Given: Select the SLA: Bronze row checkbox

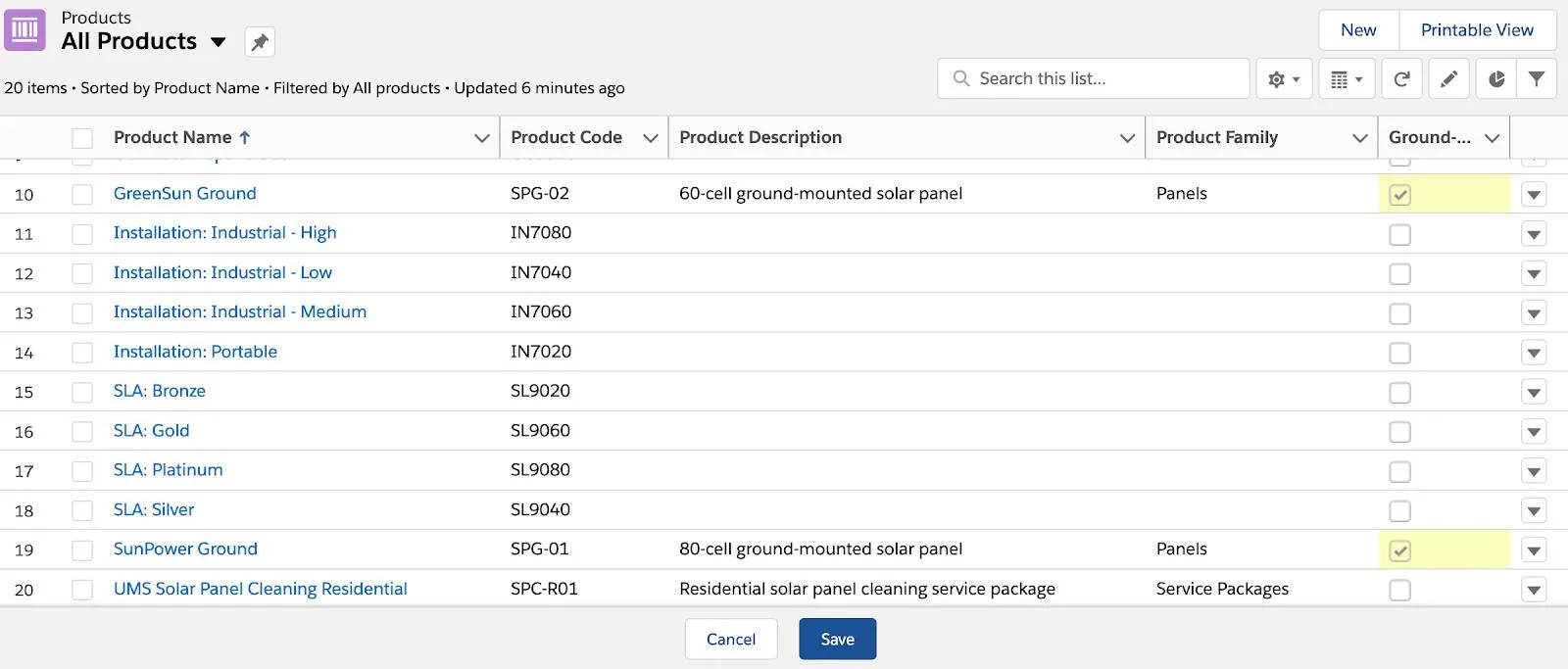Looking at the screenshot, I should [x=82, y=393].
